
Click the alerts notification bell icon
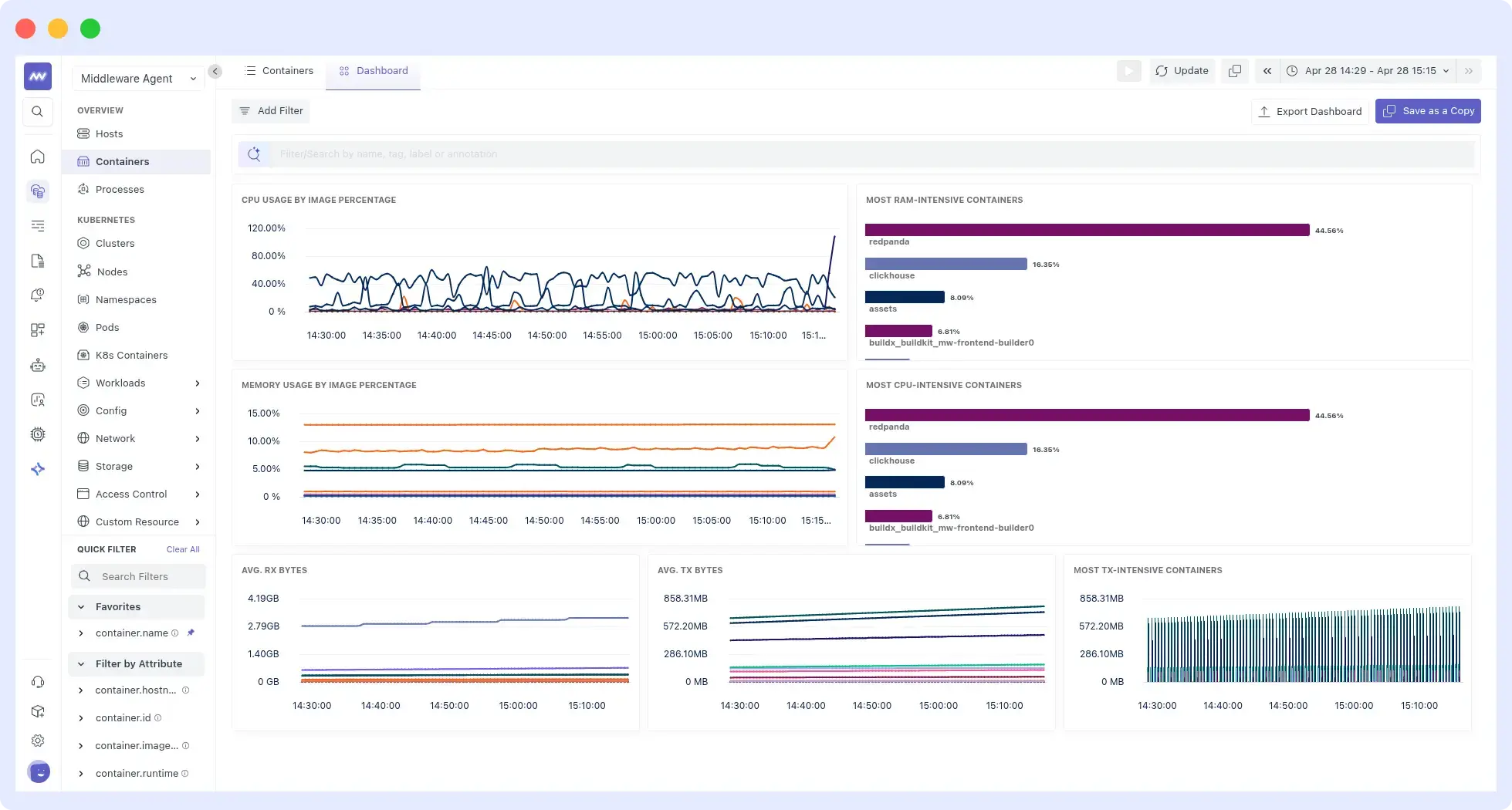[38, 295]
